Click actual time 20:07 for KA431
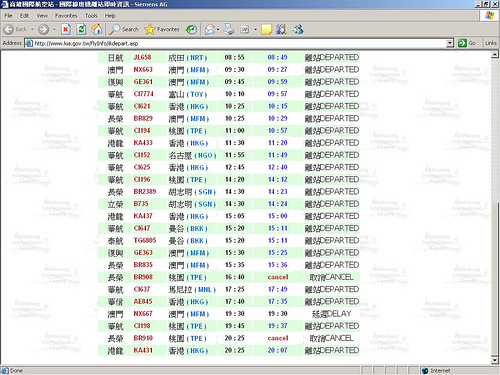The width and height of the screenshot is (500, 375). 277,350
